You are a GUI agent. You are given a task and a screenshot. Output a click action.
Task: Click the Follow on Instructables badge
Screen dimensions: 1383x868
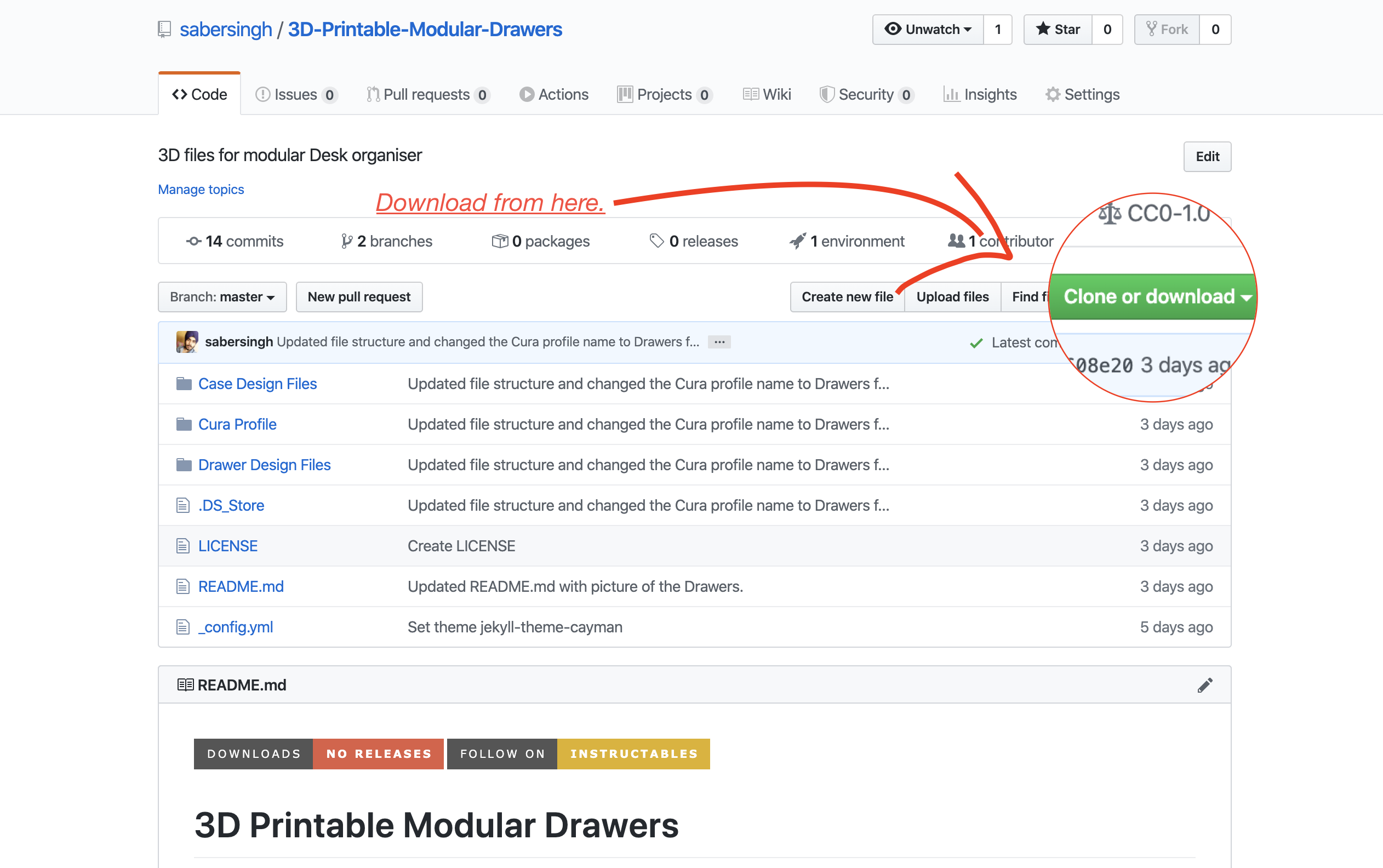click(579, 754)
